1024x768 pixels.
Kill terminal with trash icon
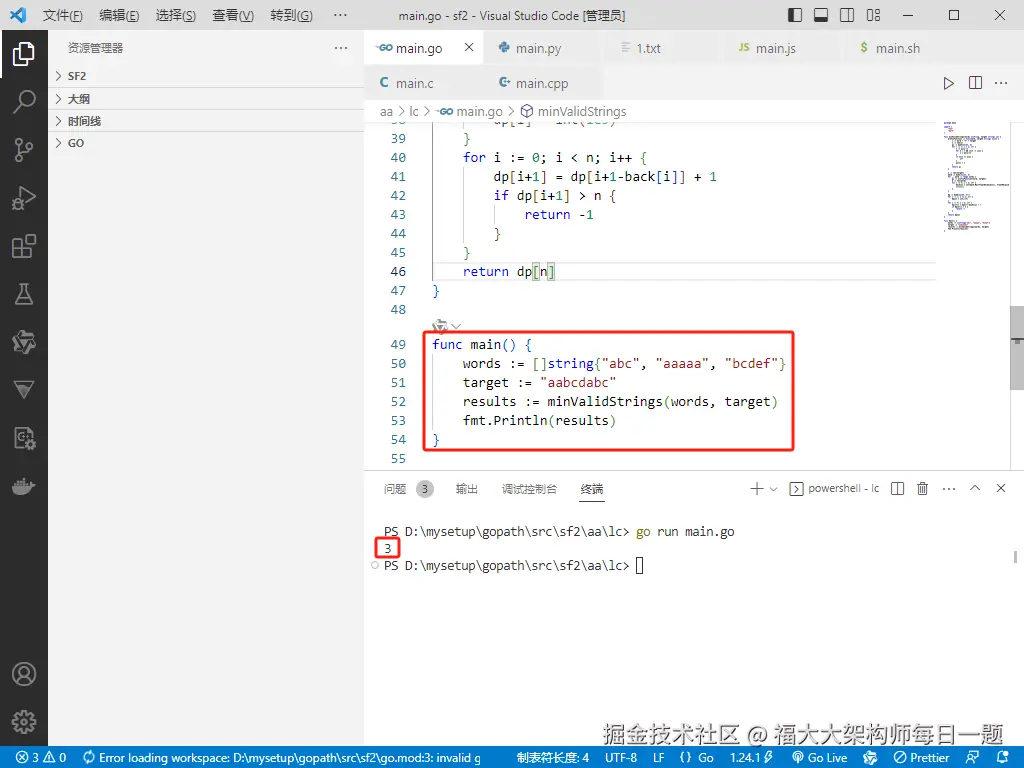pyautogui.click(x=922, y=488)
